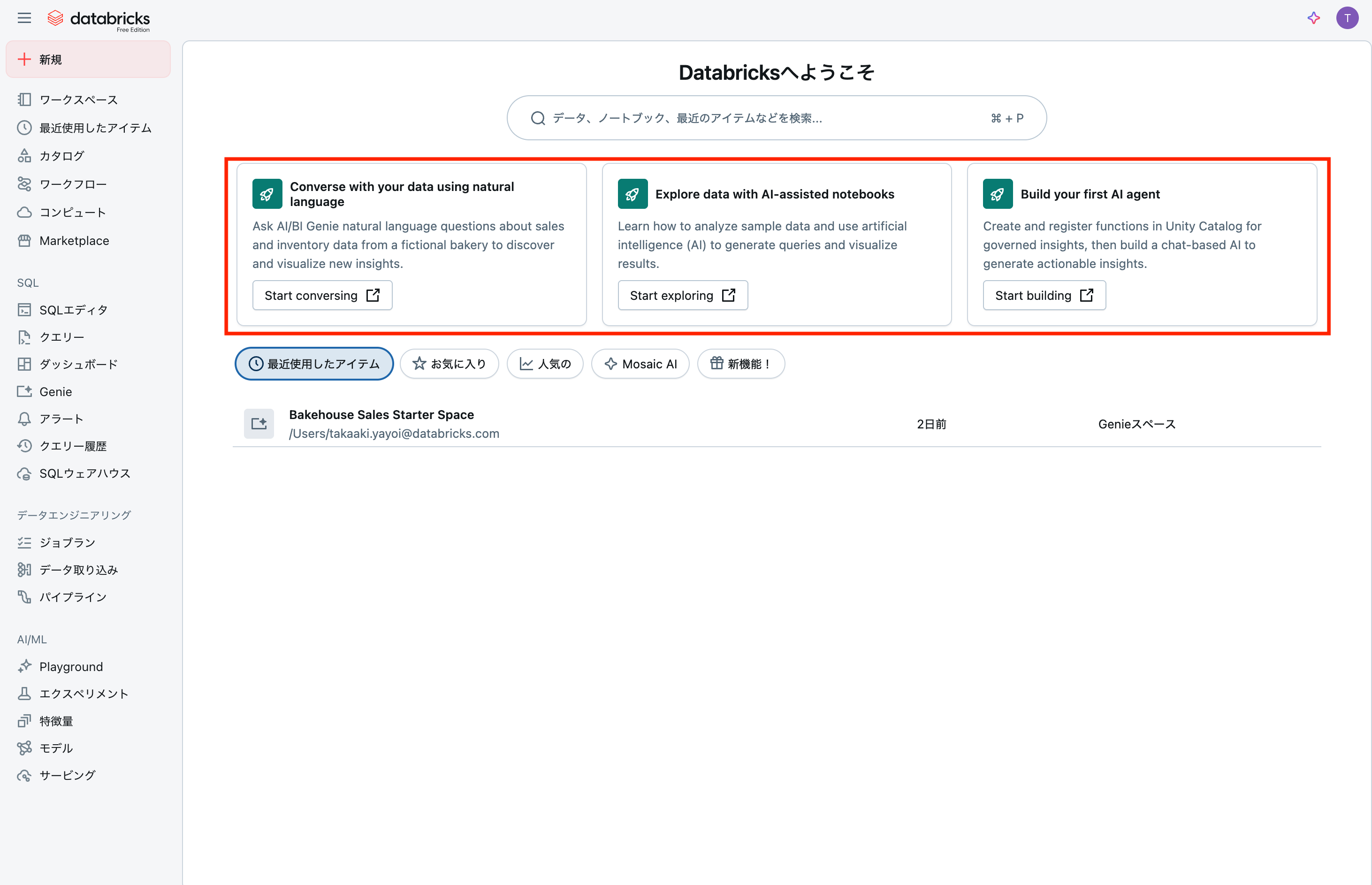Select the 新機能！ tab
Viewport: 1372px width, 885px height.
pyautogui.click(x=740, y=364)
